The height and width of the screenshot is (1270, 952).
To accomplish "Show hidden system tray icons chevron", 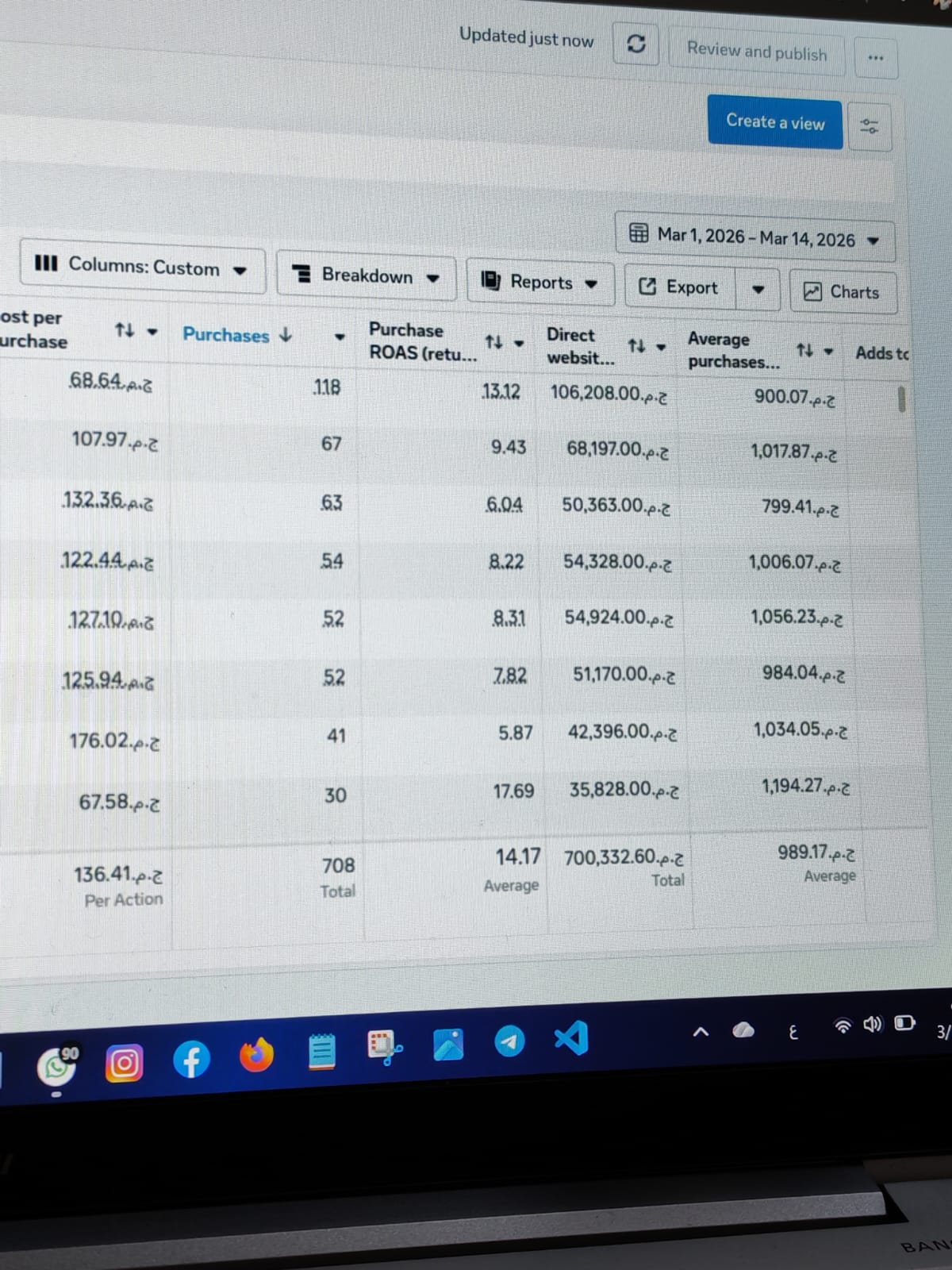I will point(701,1033).
